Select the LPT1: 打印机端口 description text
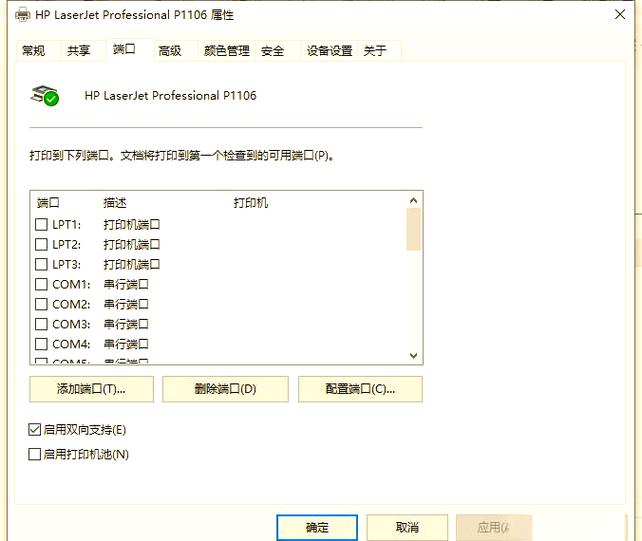The height and width of the screenshot is (541, 642). tap(131, 224)
